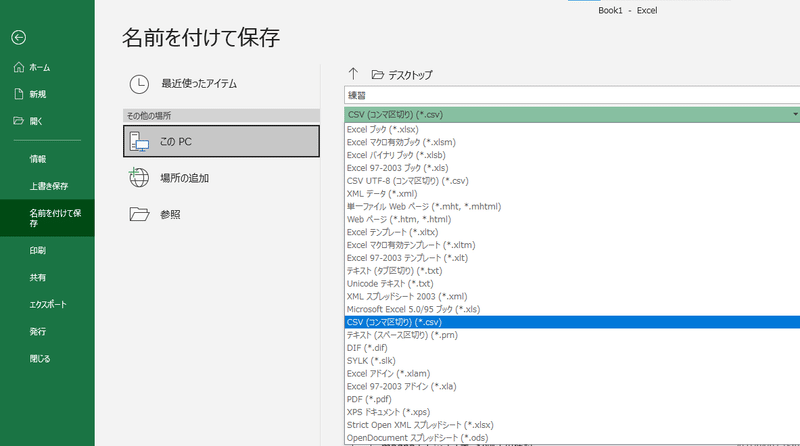Click the desktop folder icon in path
The width and height of the screenshot is (800, 446).
pyautogui.click(x=378, y=75)
